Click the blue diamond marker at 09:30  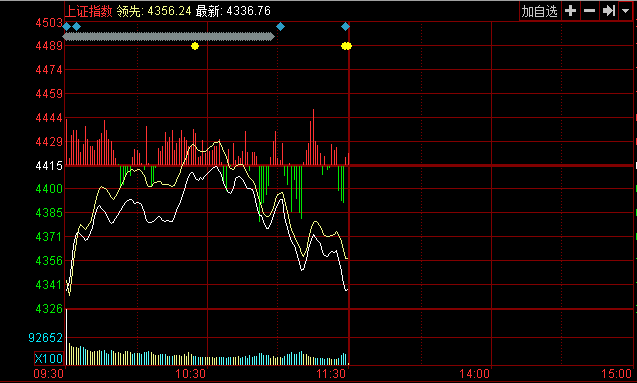(67, 27)
